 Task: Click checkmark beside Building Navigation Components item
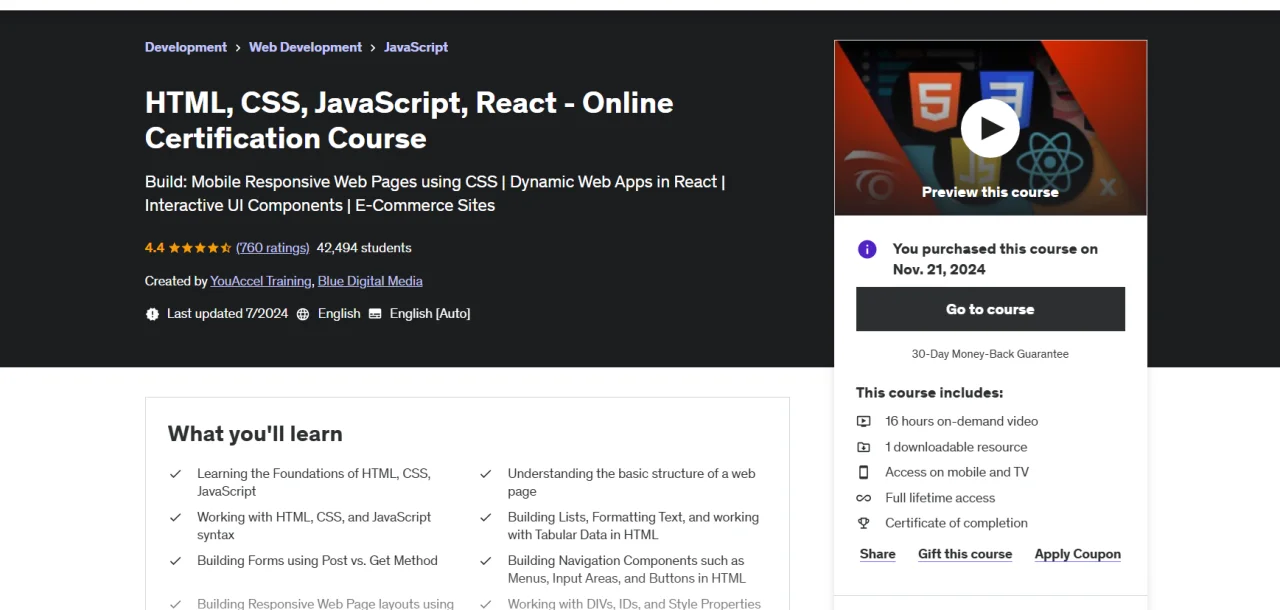click(486, 561)
